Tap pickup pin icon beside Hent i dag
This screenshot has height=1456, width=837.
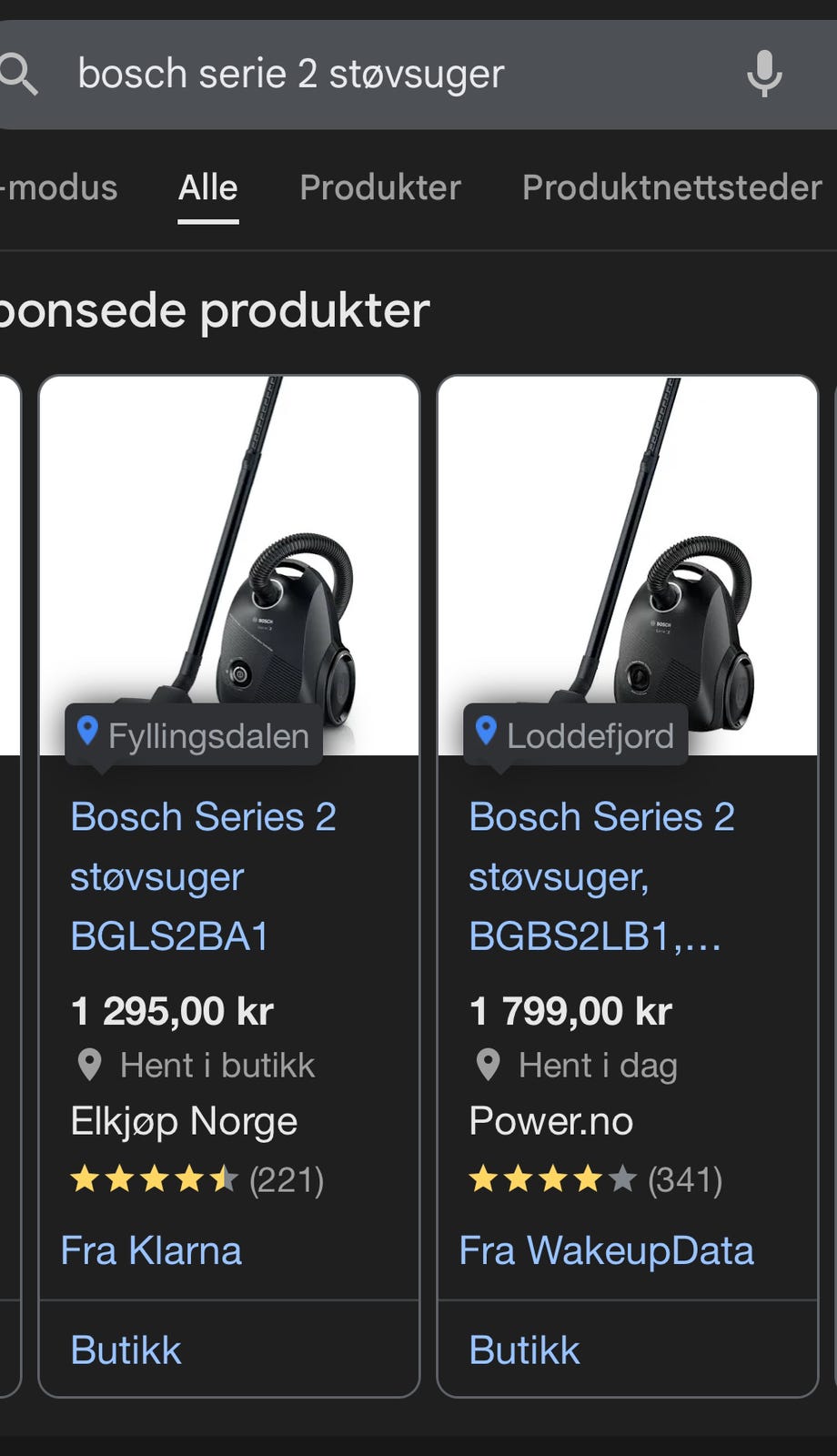pyautogui.click(x=489, y=1065)
